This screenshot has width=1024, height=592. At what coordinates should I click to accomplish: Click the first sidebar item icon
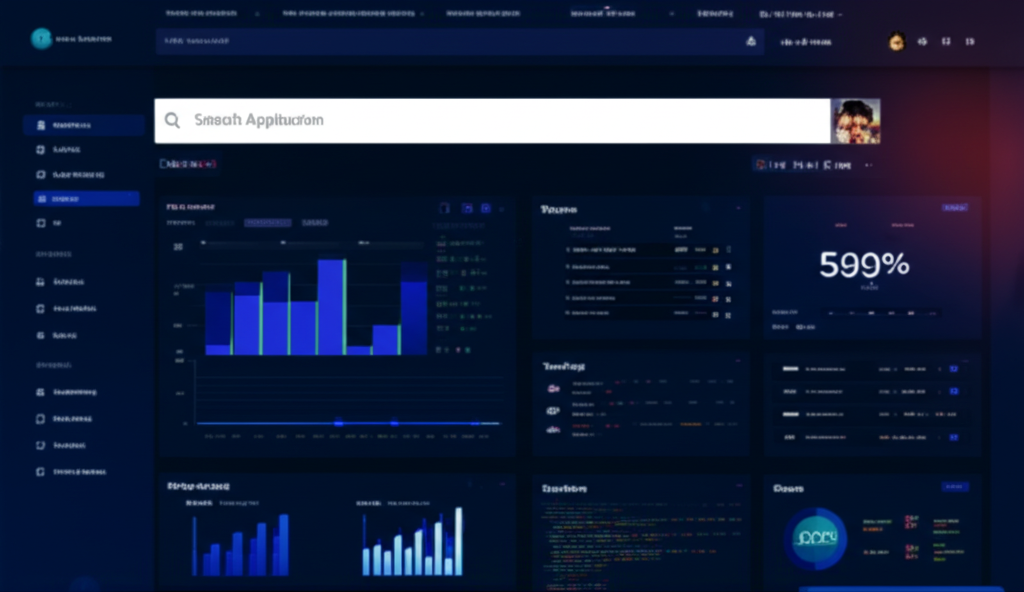click(41, 126)
